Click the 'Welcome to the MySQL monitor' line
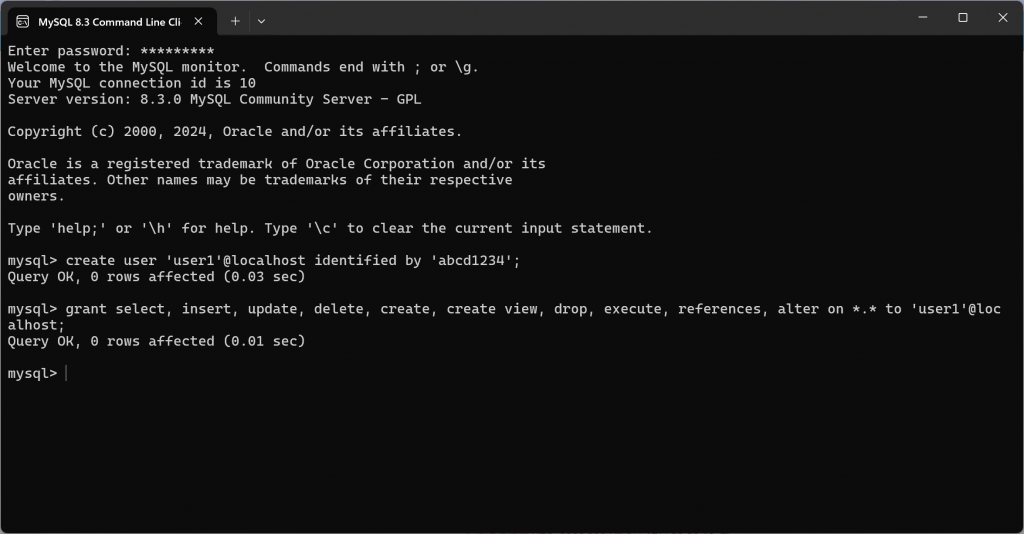The width and height of the screenshot is (1024, 534). coord(243,67)
